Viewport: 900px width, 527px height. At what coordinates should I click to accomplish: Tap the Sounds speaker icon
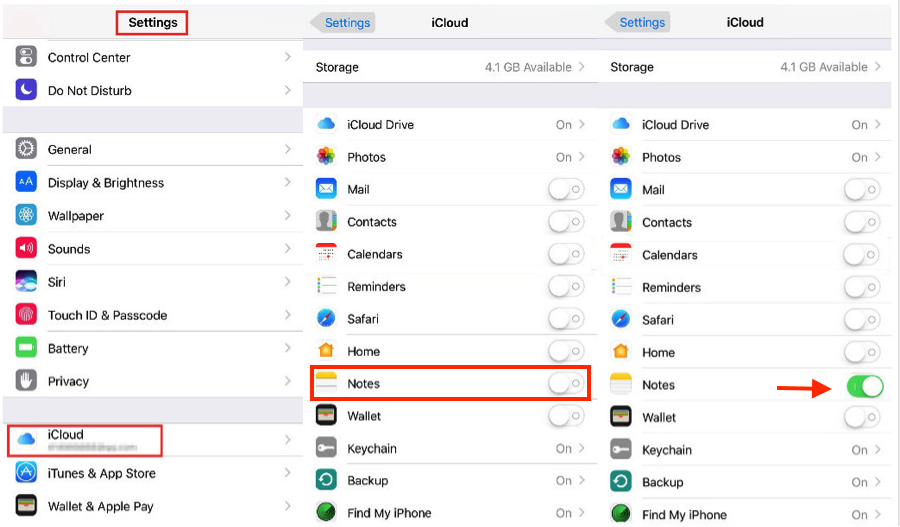pyautogui.click(x=26, y=248)
